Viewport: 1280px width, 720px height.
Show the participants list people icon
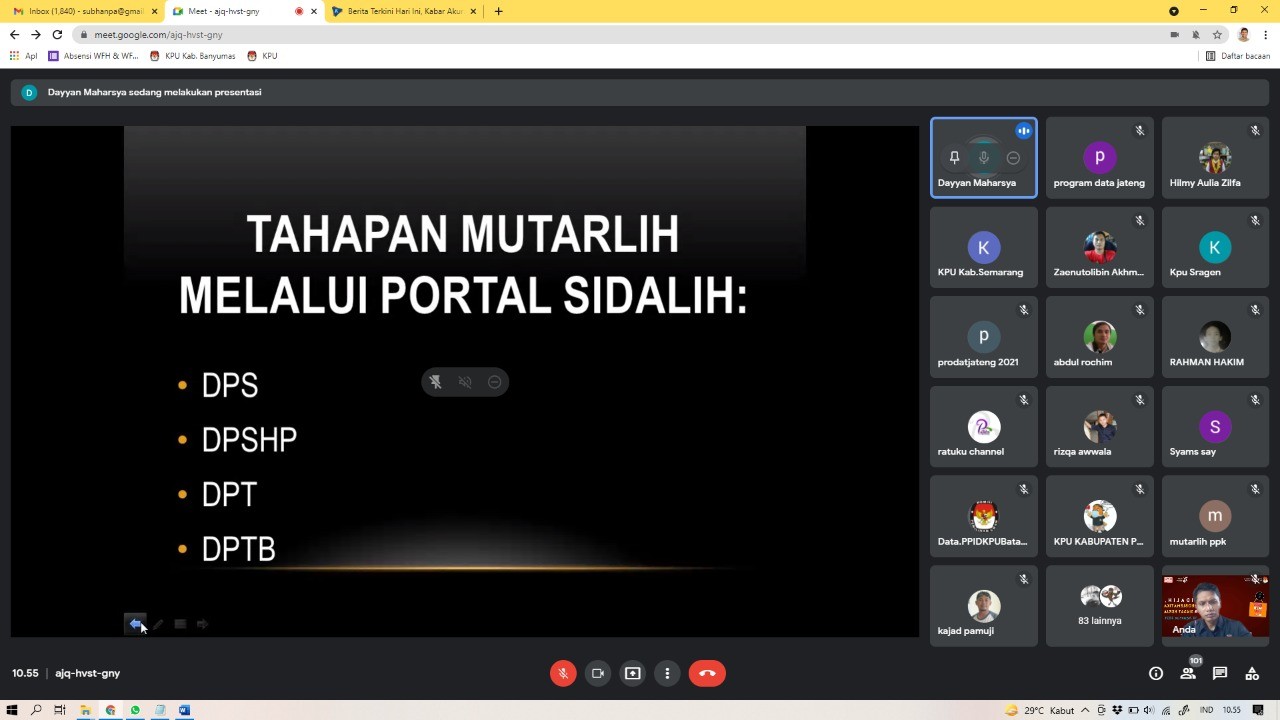click(1188, 674)
